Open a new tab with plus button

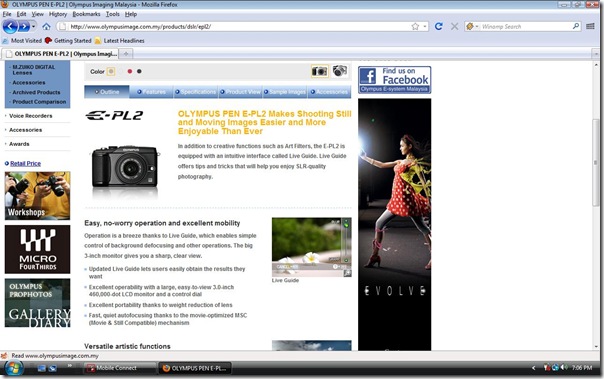[126, 54]
